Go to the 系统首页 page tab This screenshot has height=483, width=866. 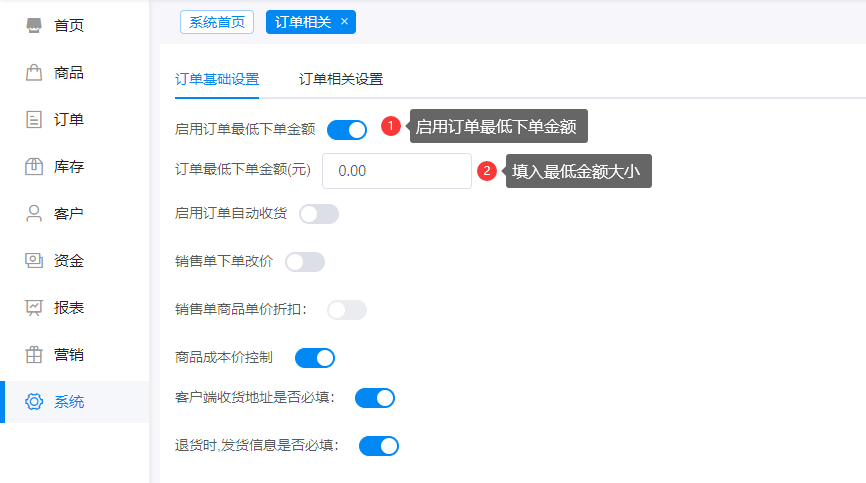coord(217,22)
